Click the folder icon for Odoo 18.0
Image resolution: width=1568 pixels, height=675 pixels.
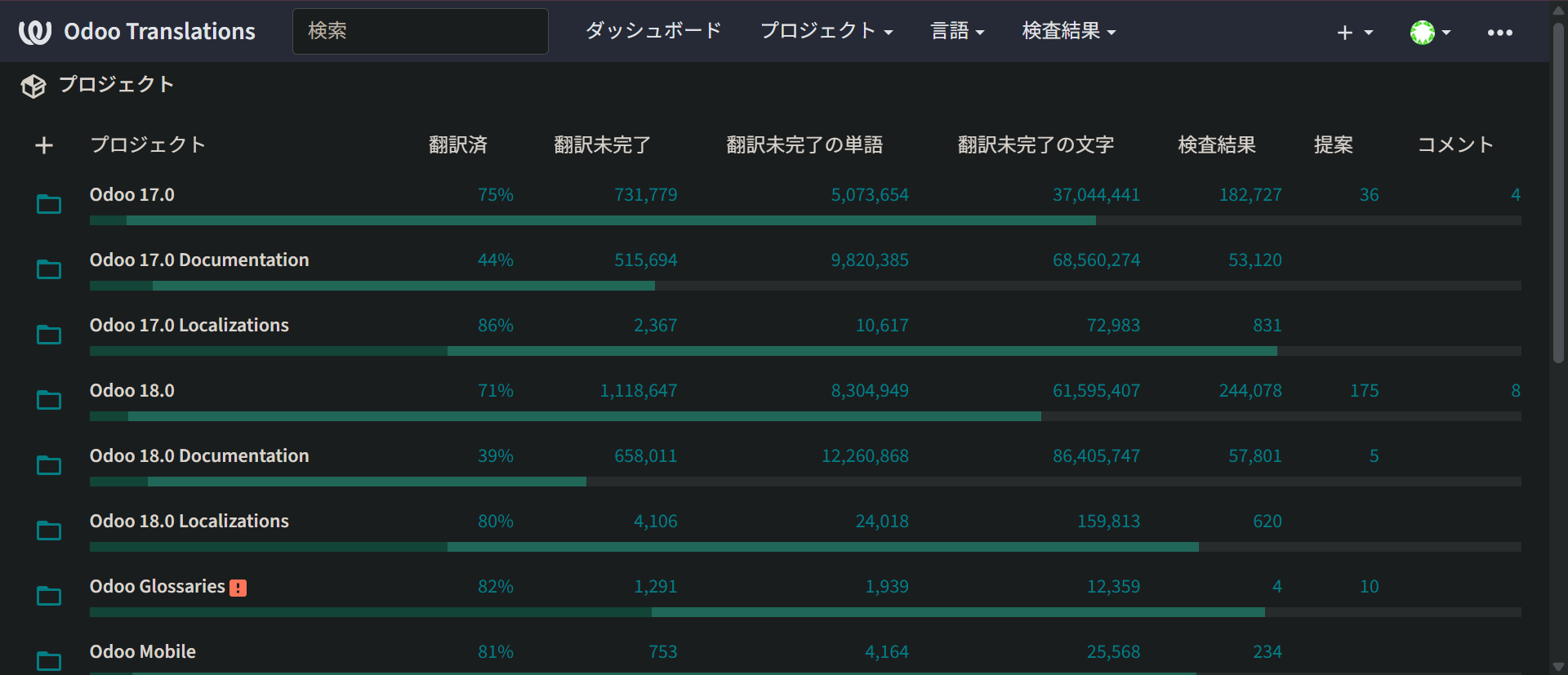pyautogui.click(x=49, y=400)
